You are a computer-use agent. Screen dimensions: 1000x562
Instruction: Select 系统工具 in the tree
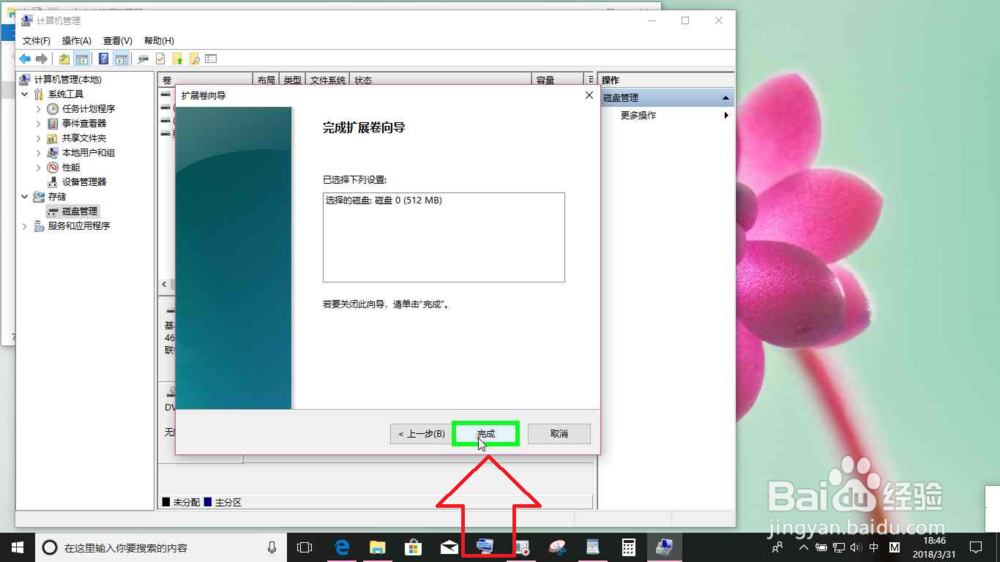[x=66, y=94]
